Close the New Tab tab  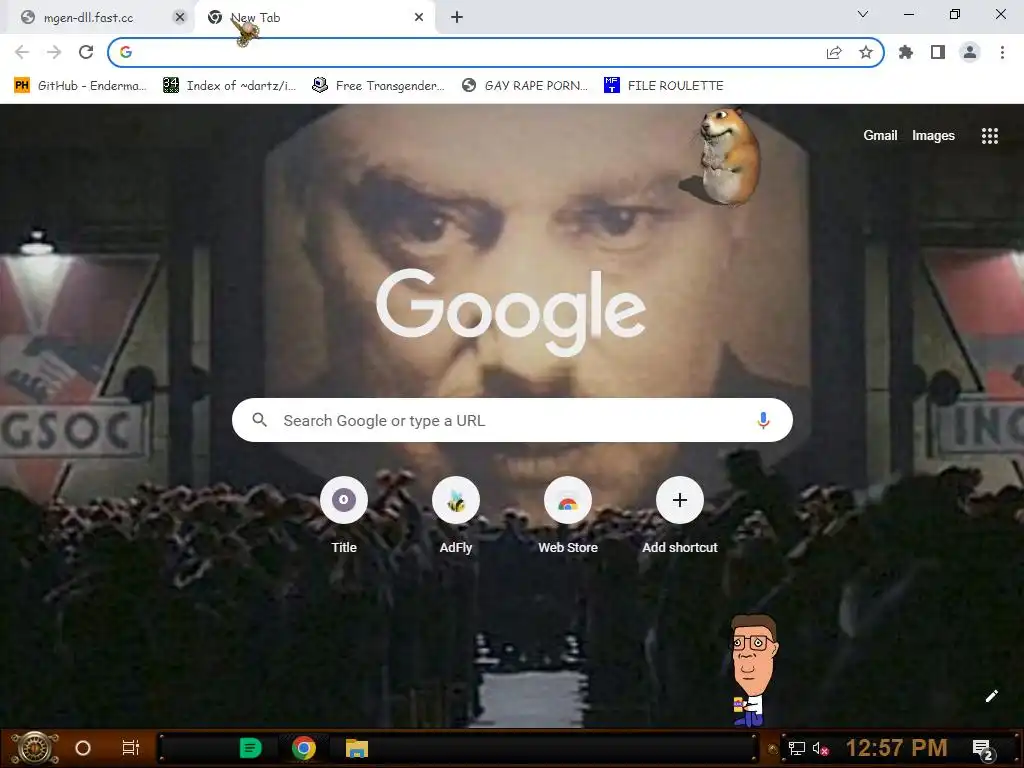point(419,18)
